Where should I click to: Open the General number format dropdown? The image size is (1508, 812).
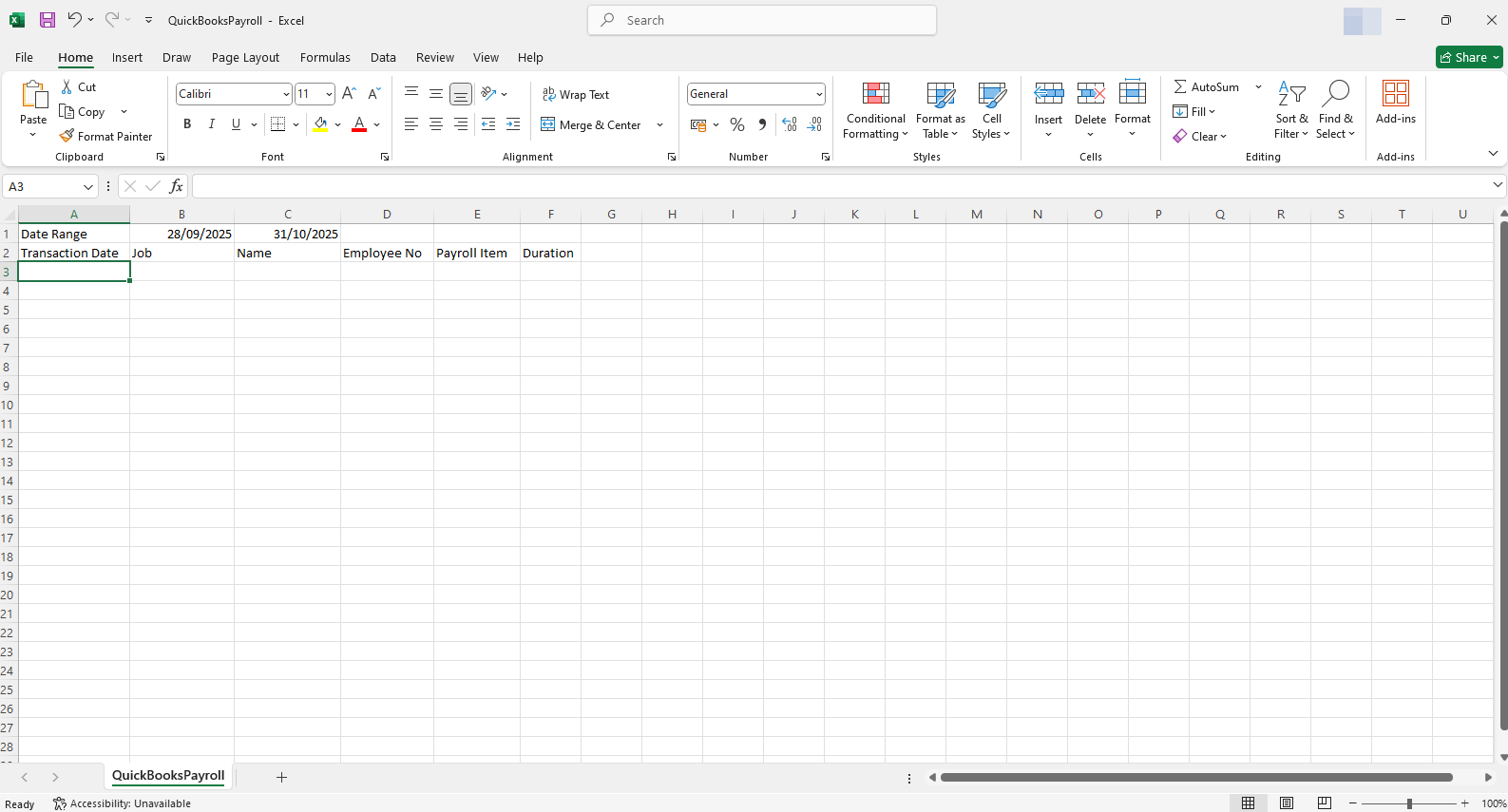819,94
